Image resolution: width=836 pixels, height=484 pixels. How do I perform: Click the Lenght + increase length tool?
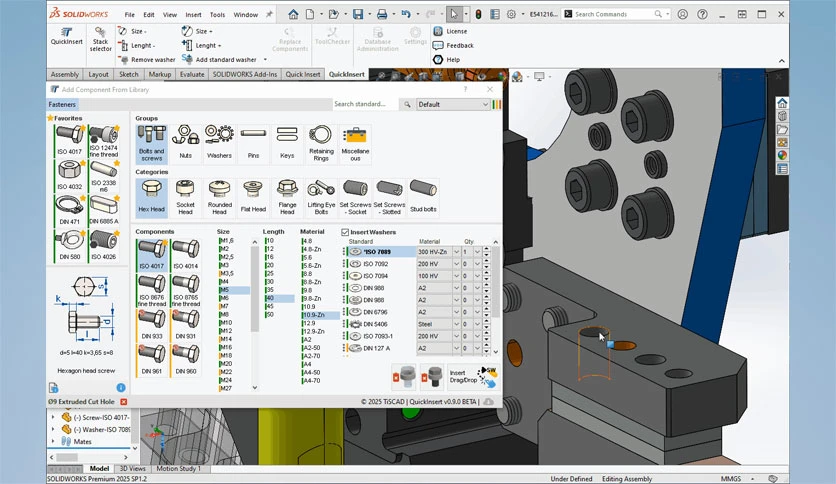[201, 46]
